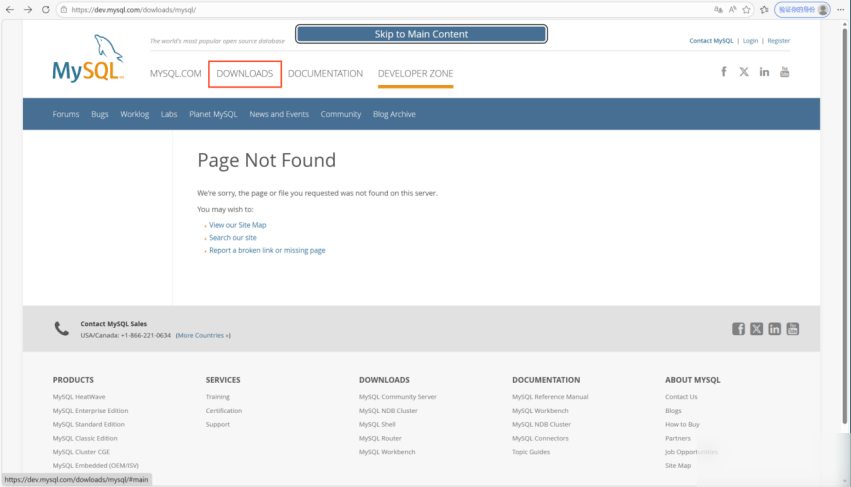Image resolution: width=851 pixels, height=487 pixels.
Task: Click the Register link
Action: click(779, 41)
